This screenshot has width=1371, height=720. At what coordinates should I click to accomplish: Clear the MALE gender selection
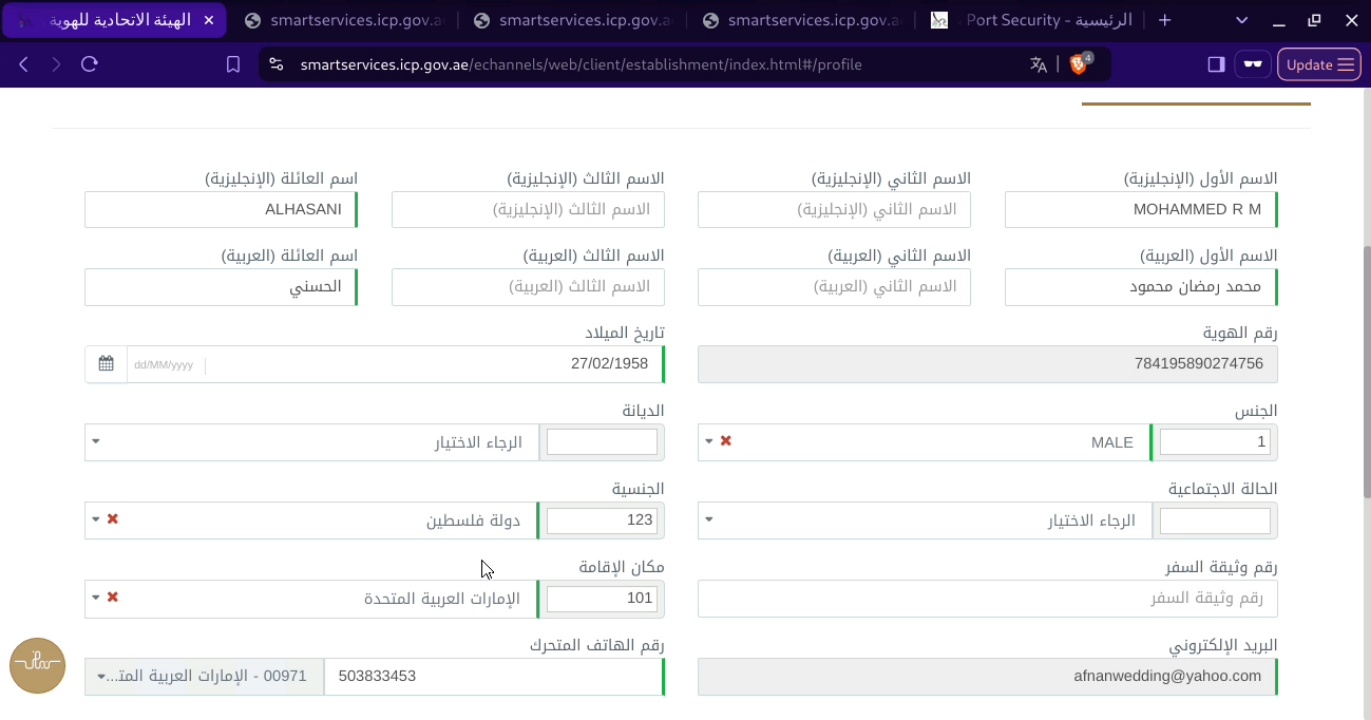click(726, 441)
